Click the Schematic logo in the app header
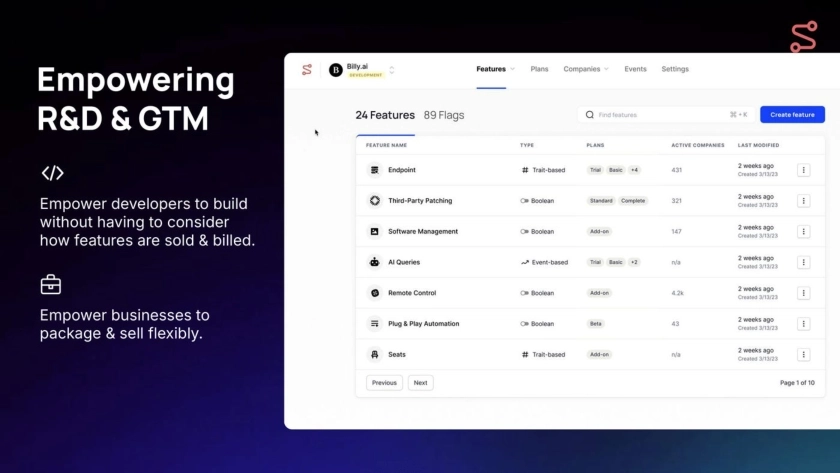840x473 pixels. coord(307,70)
